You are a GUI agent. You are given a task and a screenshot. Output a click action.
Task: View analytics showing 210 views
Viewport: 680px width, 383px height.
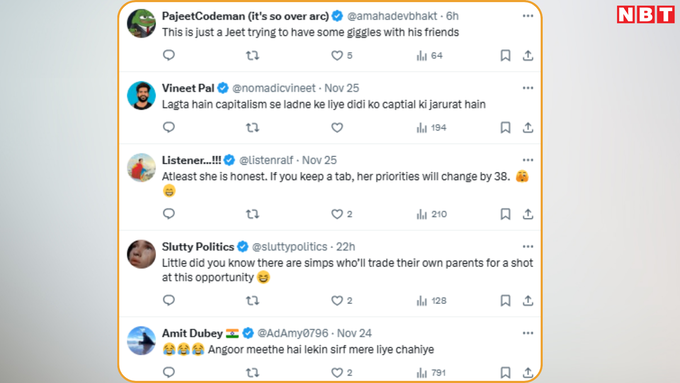click(432, 214)
